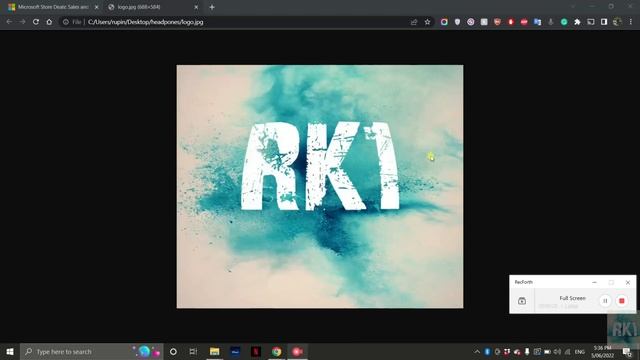The width and height of the screenshot is (640, 360).
Task: Reload the current page
Action: click(x=36, y=22)
